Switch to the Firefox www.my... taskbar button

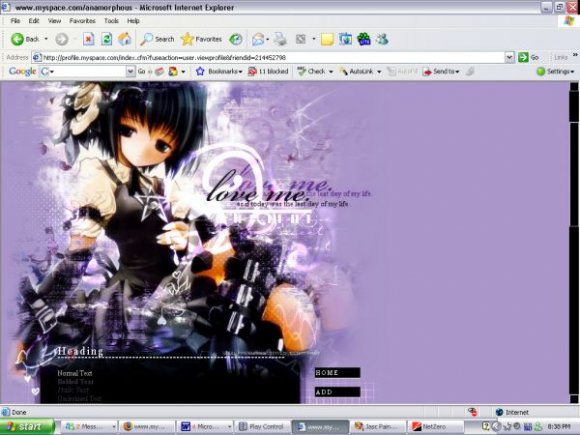(x=147, y=426)
